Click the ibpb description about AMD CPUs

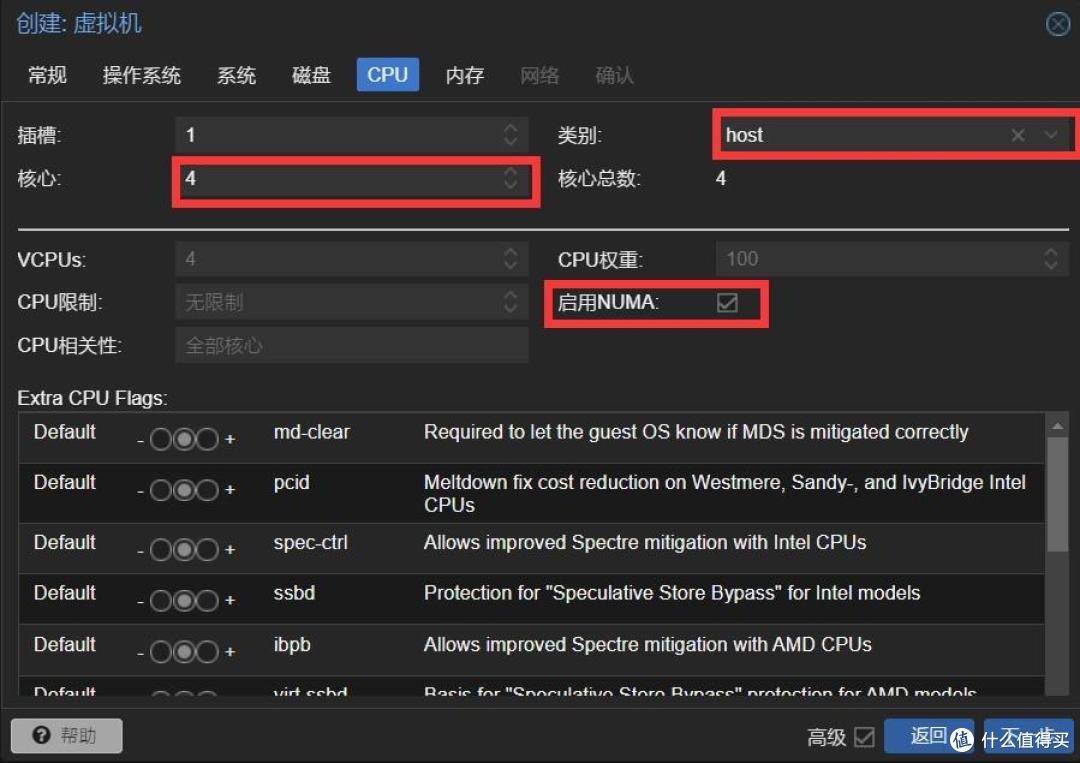647,645
